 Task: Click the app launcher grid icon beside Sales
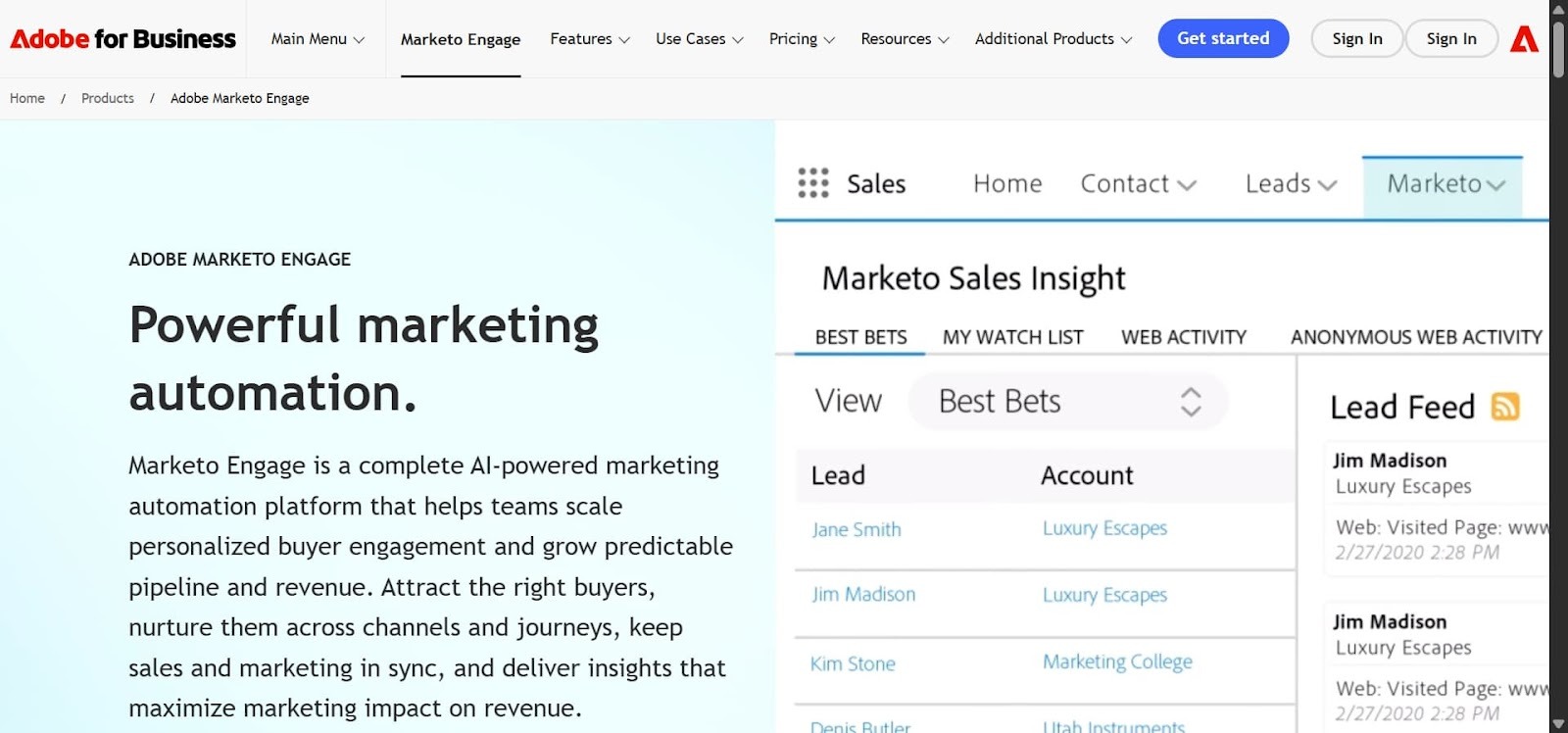(x=811, y=183)
